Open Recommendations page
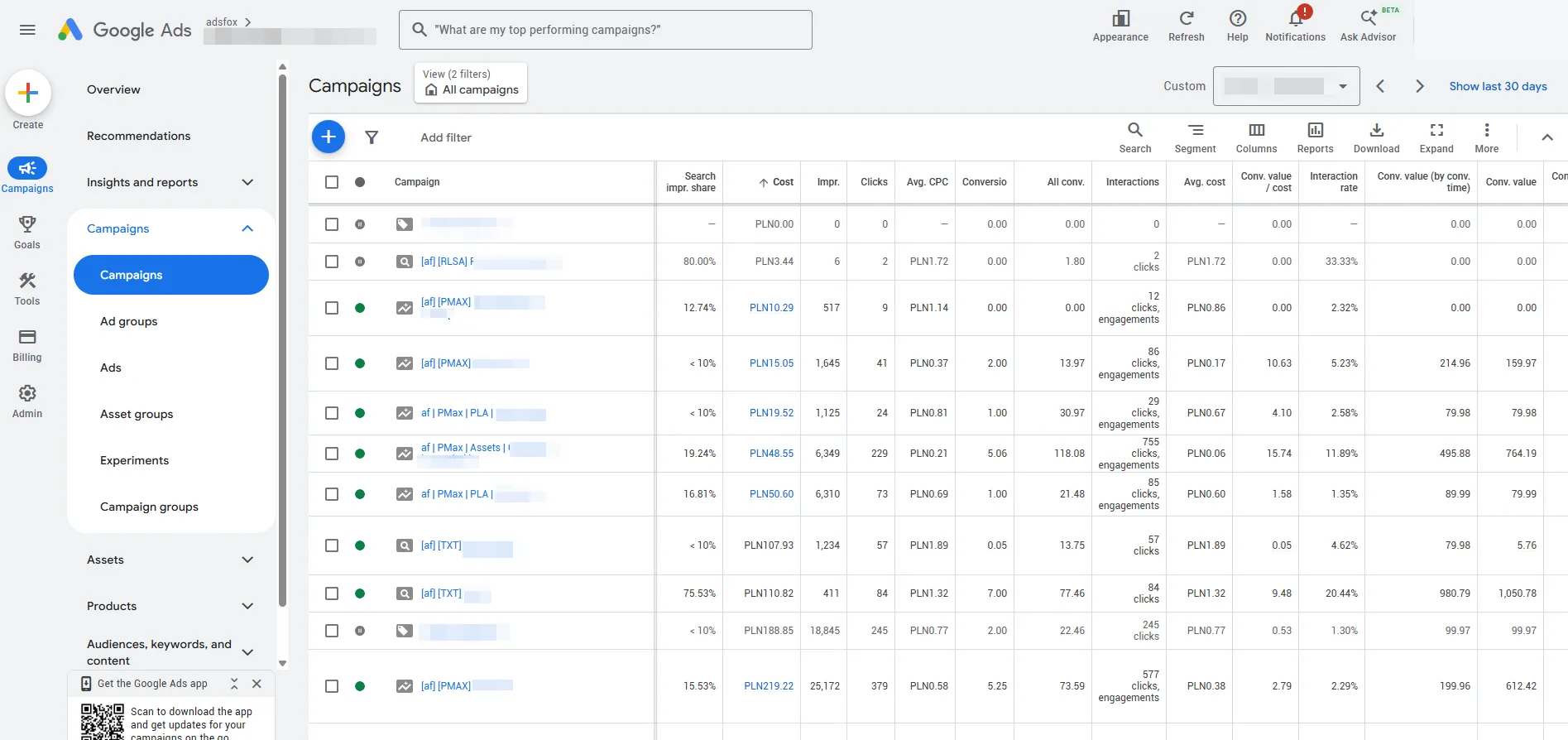1568x740 pixels. point(138,136)
